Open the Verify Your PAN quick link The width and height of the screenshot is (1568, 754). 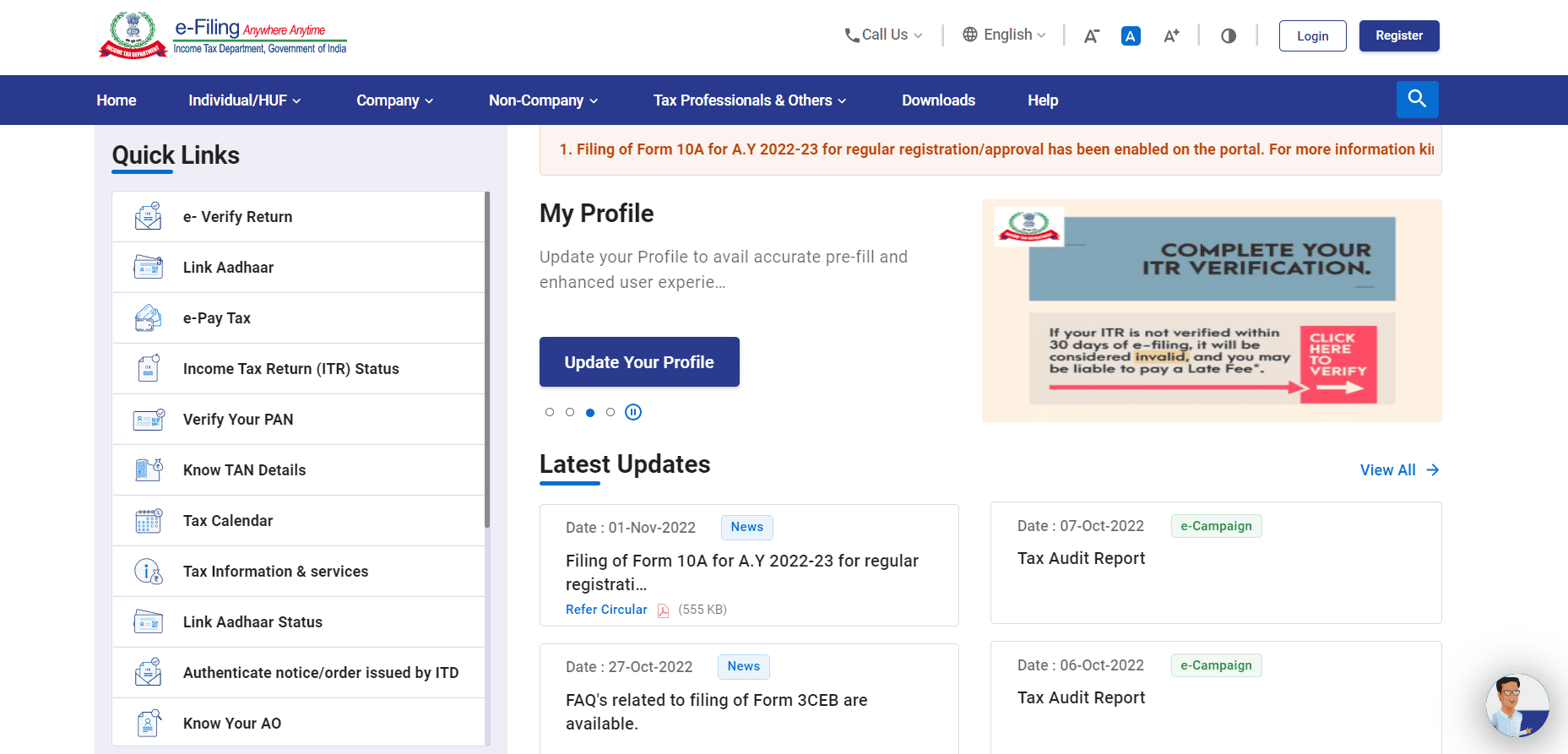[x=299, y=420]
